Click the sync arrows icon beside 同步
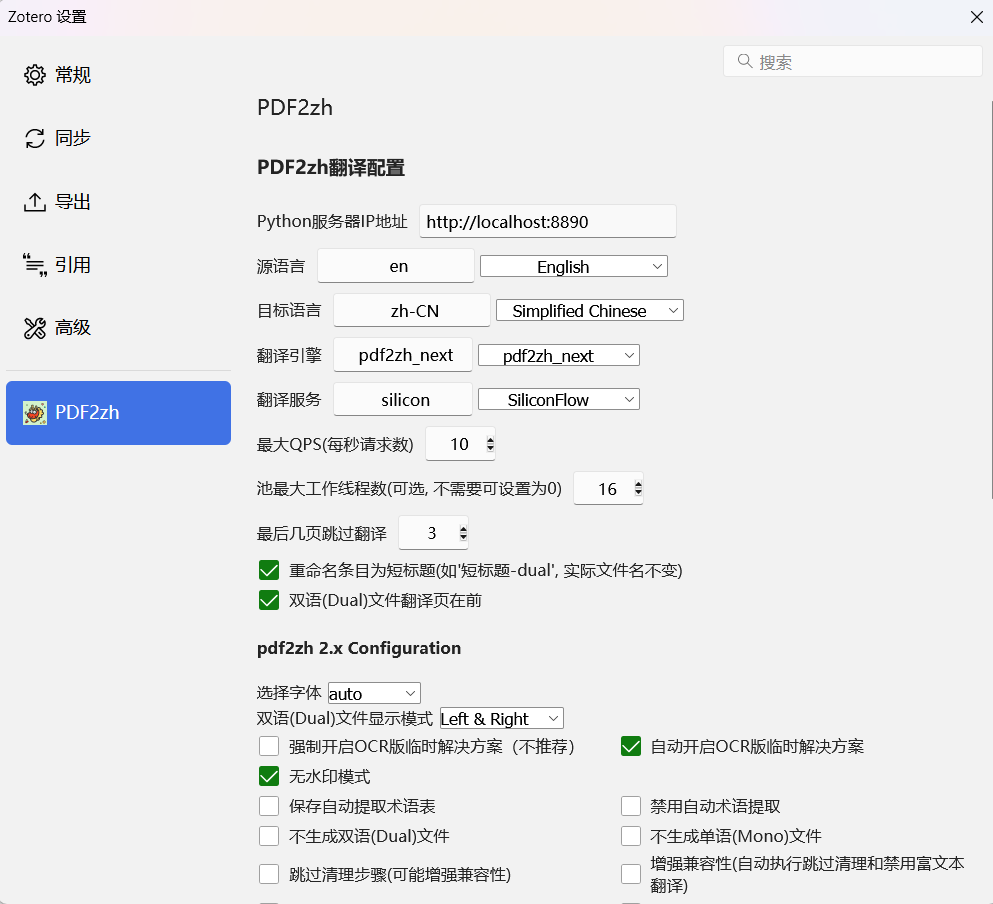 click(35, 138)
